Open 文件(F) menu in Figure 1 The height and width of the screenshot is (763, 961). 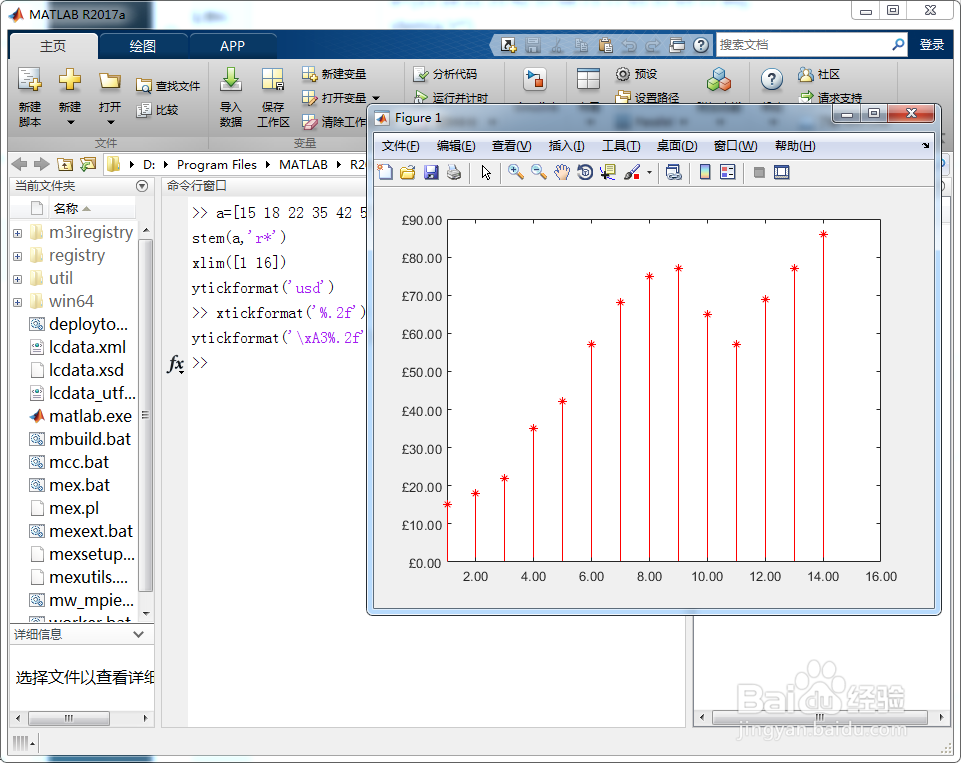400,146
